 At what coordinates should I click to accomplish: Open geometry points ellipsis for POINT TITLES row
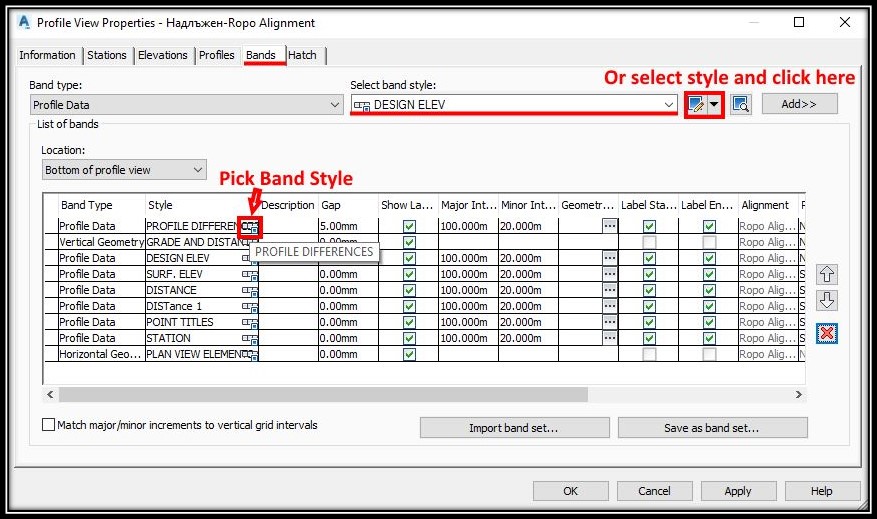pyautogui.click(x=610, y=322)
